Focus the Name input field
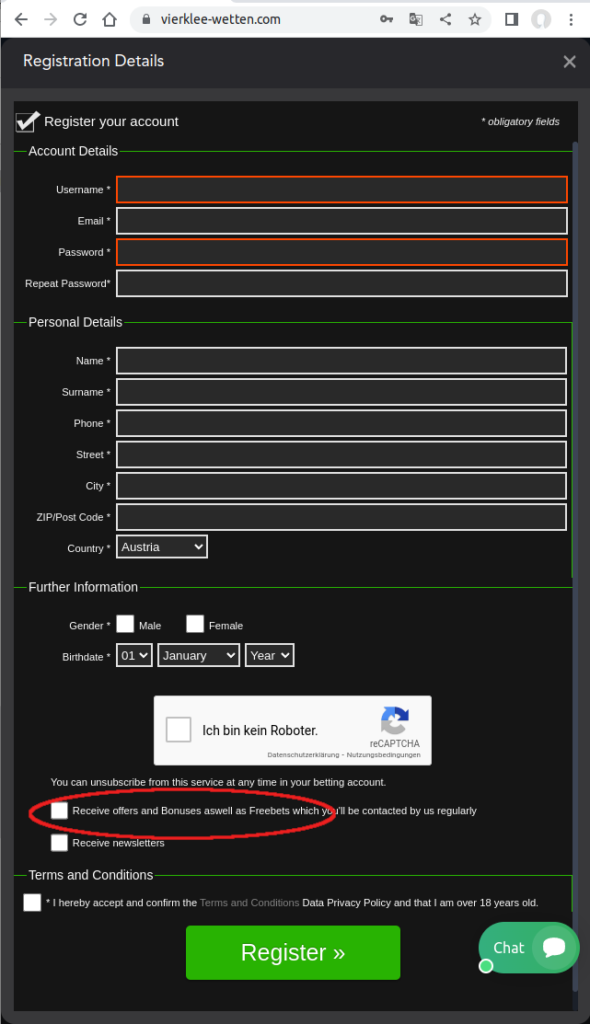The image size is (590, 1024). (342, 360)
